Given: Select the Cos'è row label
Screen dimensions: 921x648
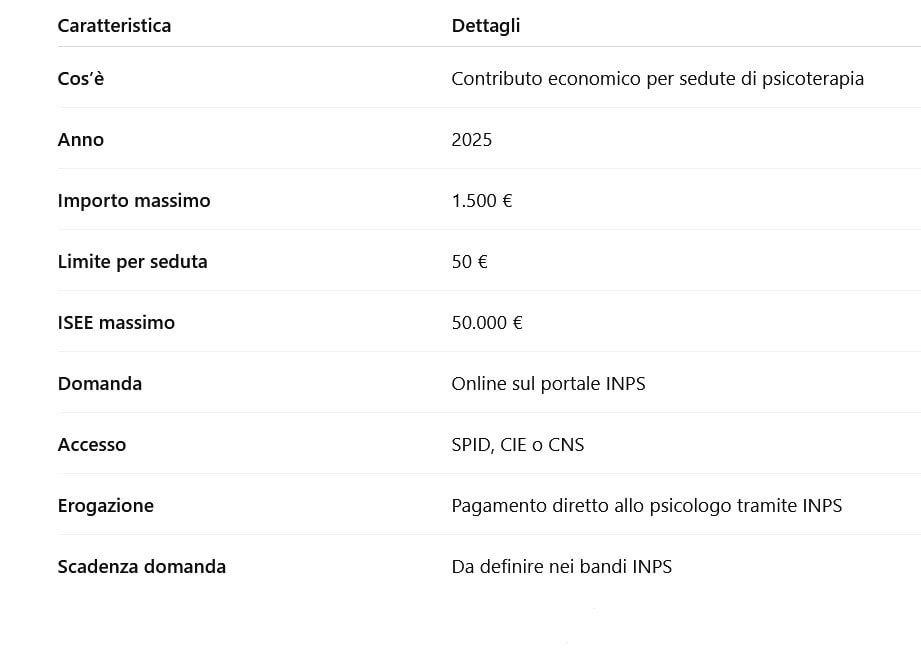Looking at the screenshot, I should (x=81, y=78).
